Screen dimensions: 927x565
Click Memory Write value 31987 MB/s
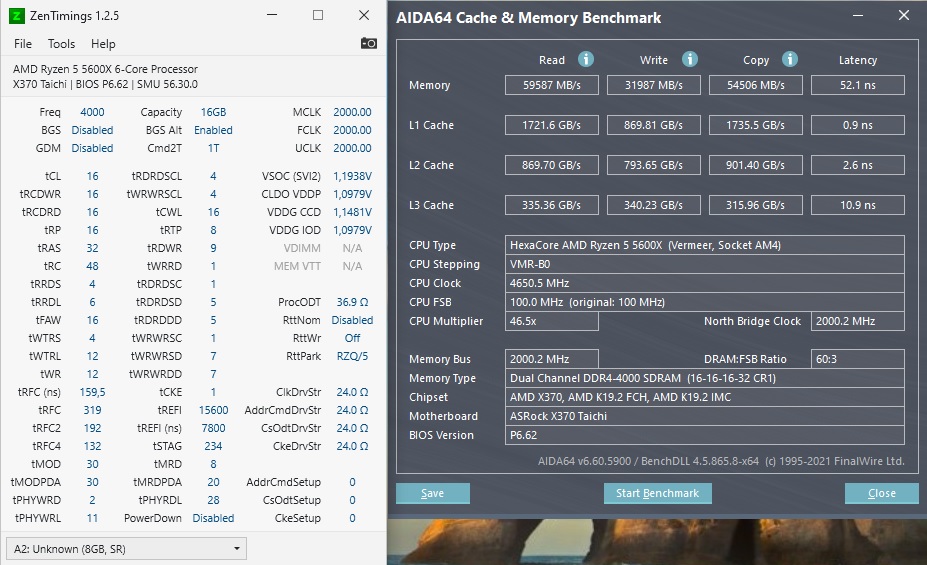pos(654,85)
